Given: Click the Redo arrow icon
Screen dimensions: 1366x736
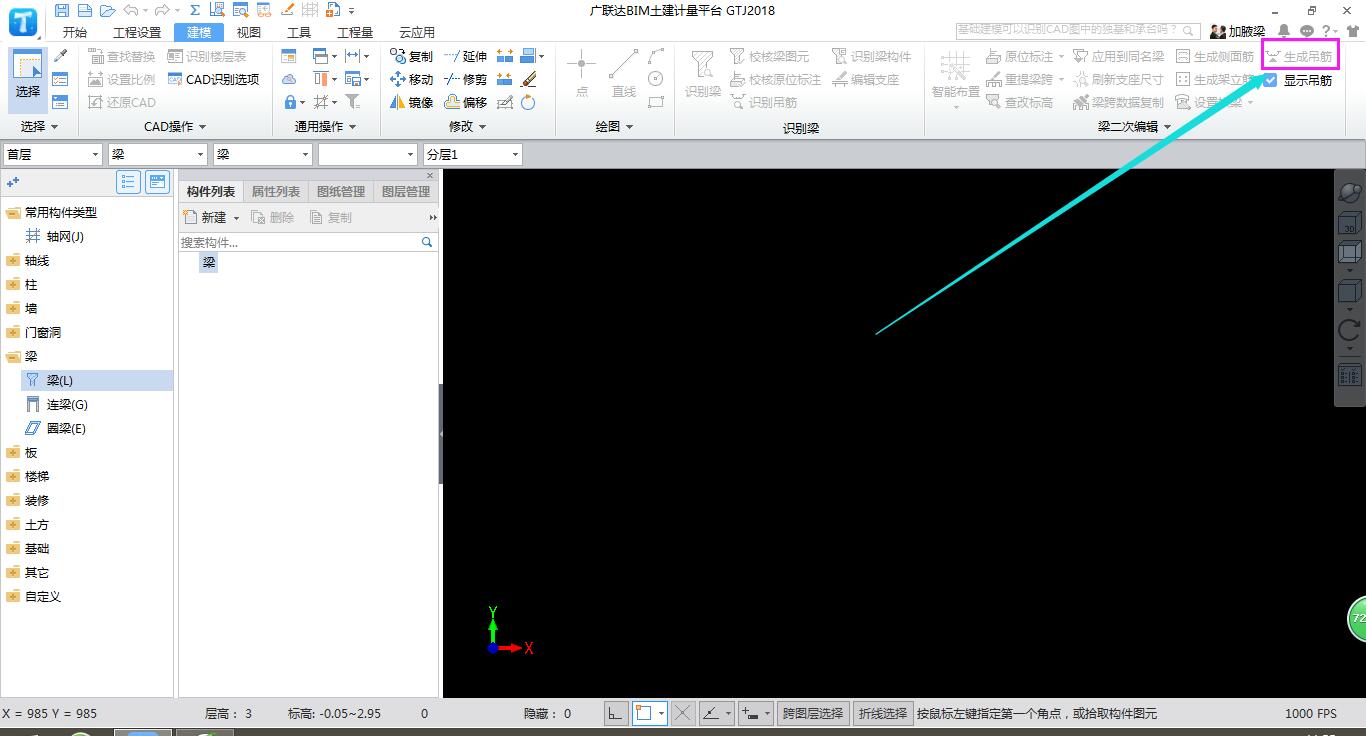Looking at the screenshot, I should [x=161, y=10].
